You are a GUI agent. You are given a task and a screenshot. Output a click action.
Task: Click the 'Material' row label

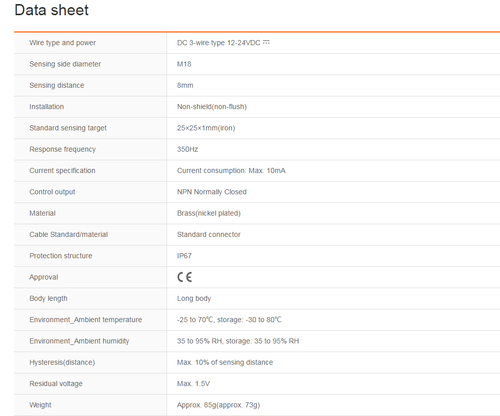[x=42, y=213]
